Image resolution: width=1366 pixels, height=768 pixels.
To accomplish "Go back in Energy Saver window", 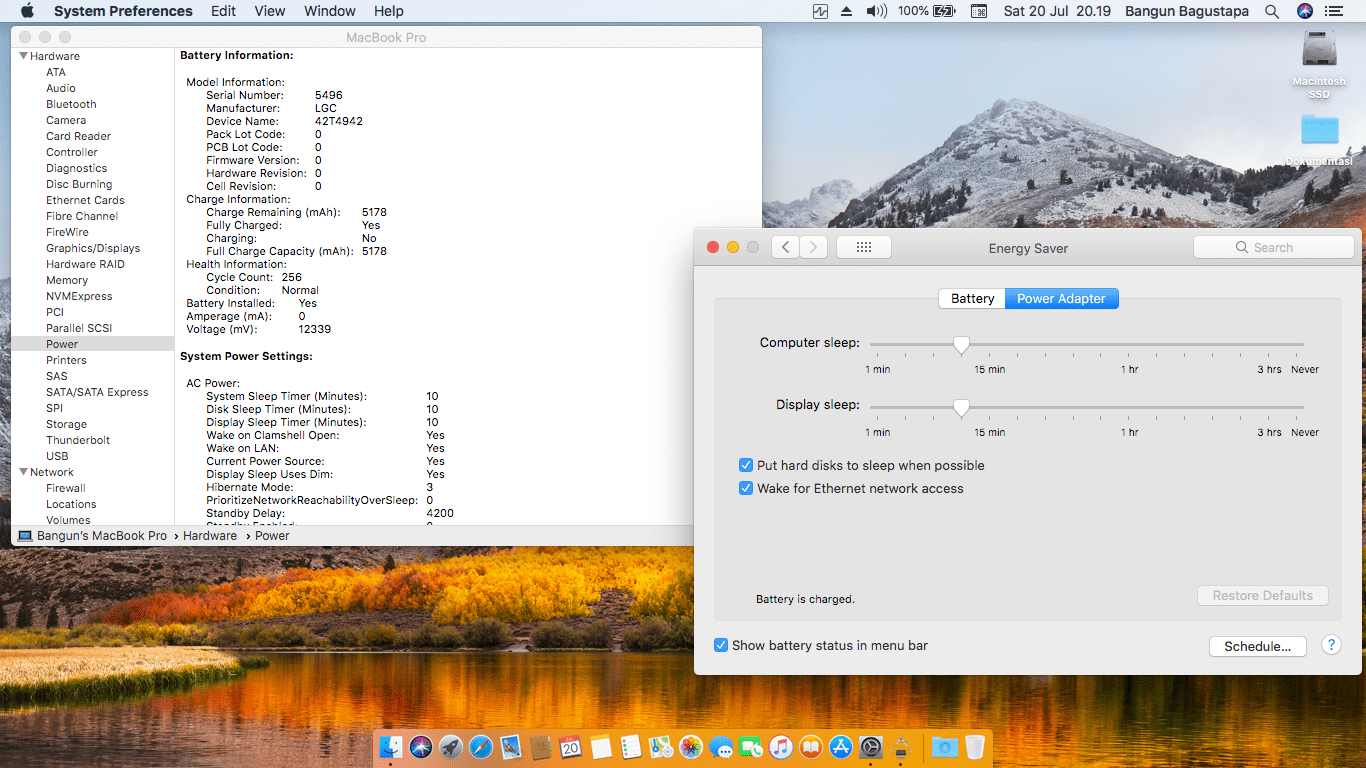I will coord(785,247).
